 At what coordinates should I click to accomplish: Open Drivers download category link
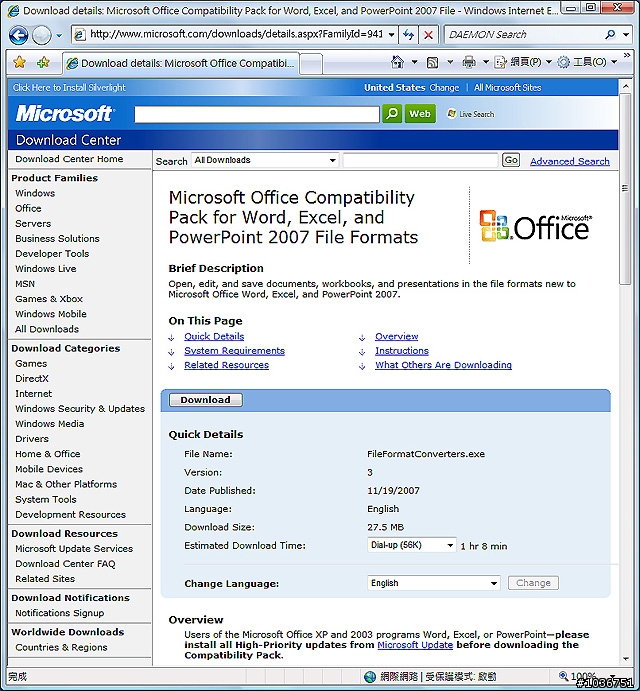click(x=32, y=439)
